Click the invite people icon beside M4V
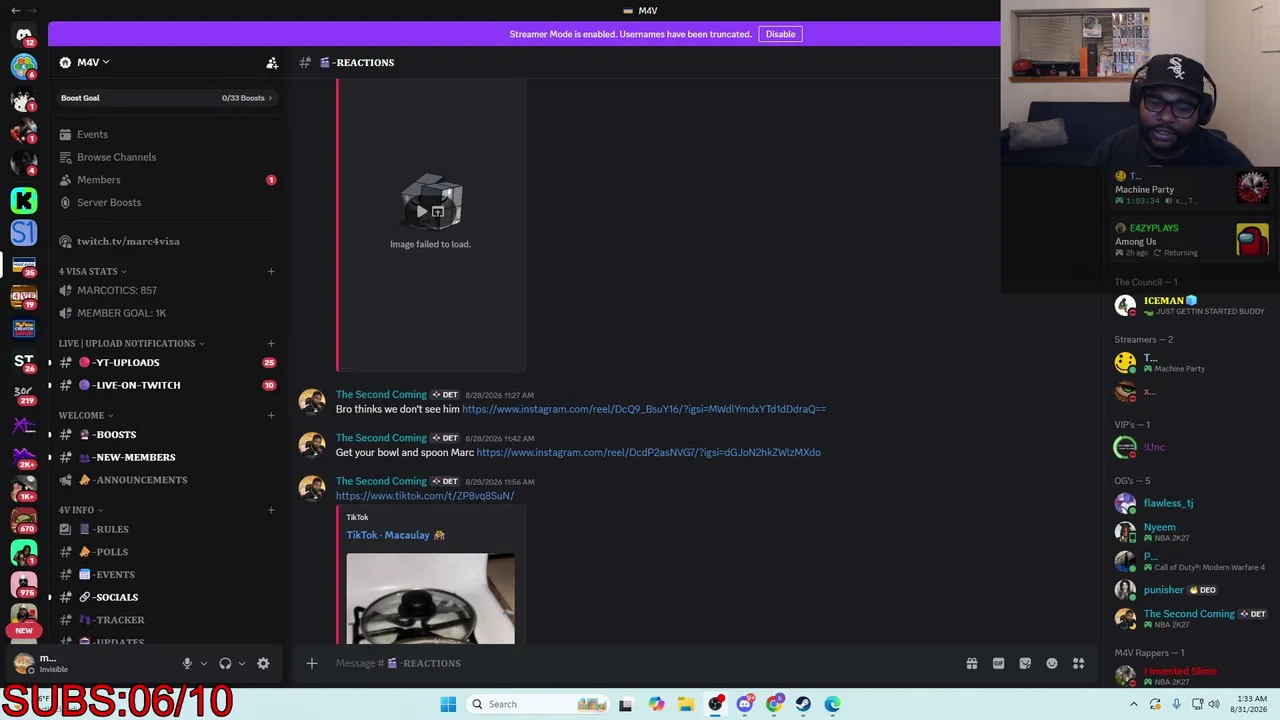The image size is (1280, 720). click(x=272, y=62)
